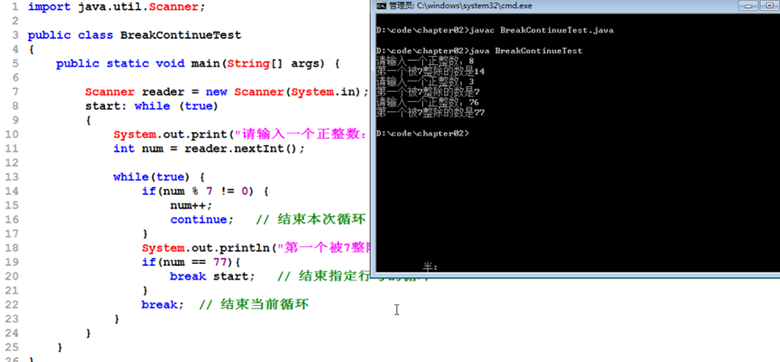Click line number 23 in the gutter

(11, 318)
